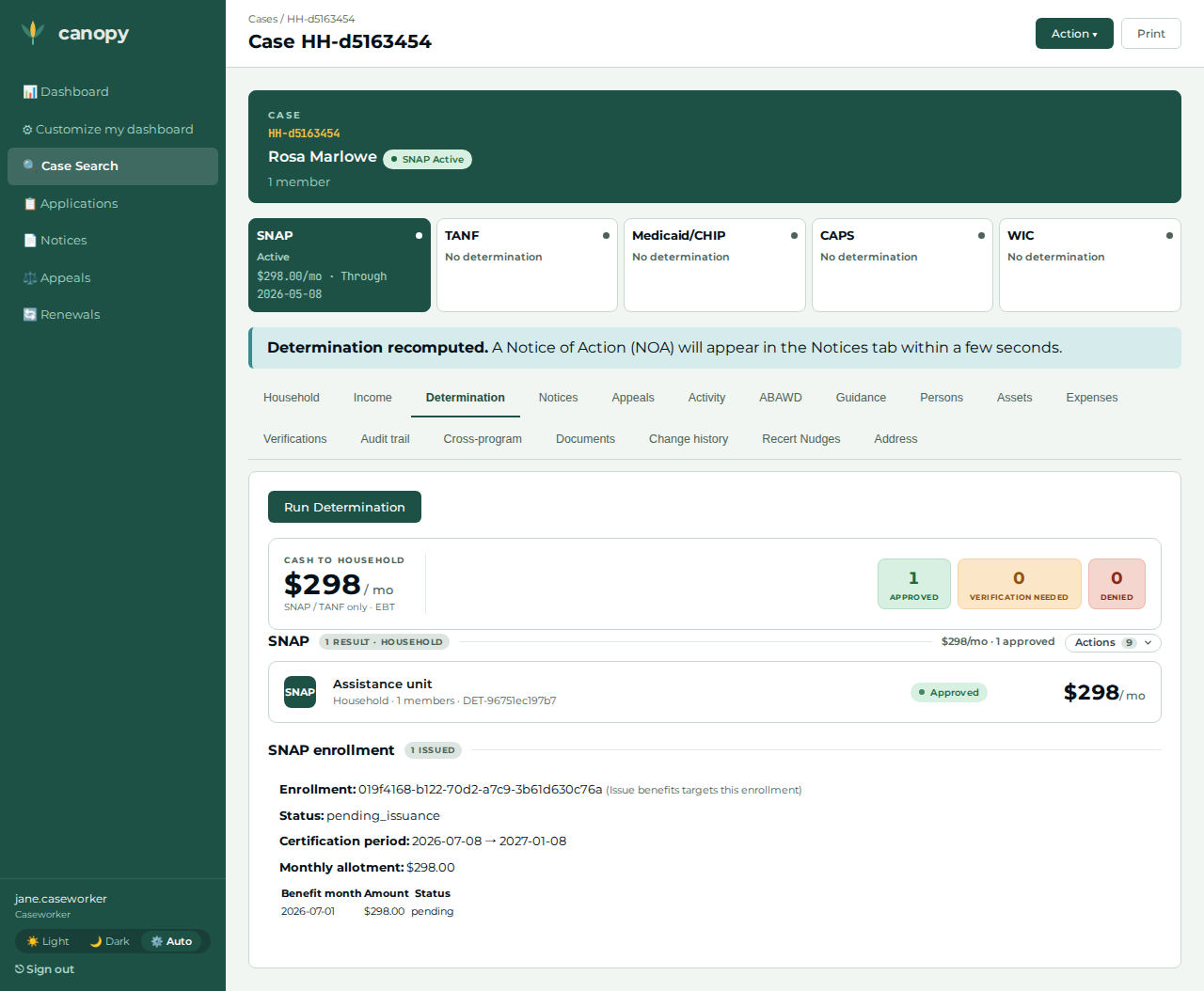Image resolution: width=1204 pixels, height=991 pixels.
Task: Click the 0 Verification Needed tile
Action: (1020, 584)
